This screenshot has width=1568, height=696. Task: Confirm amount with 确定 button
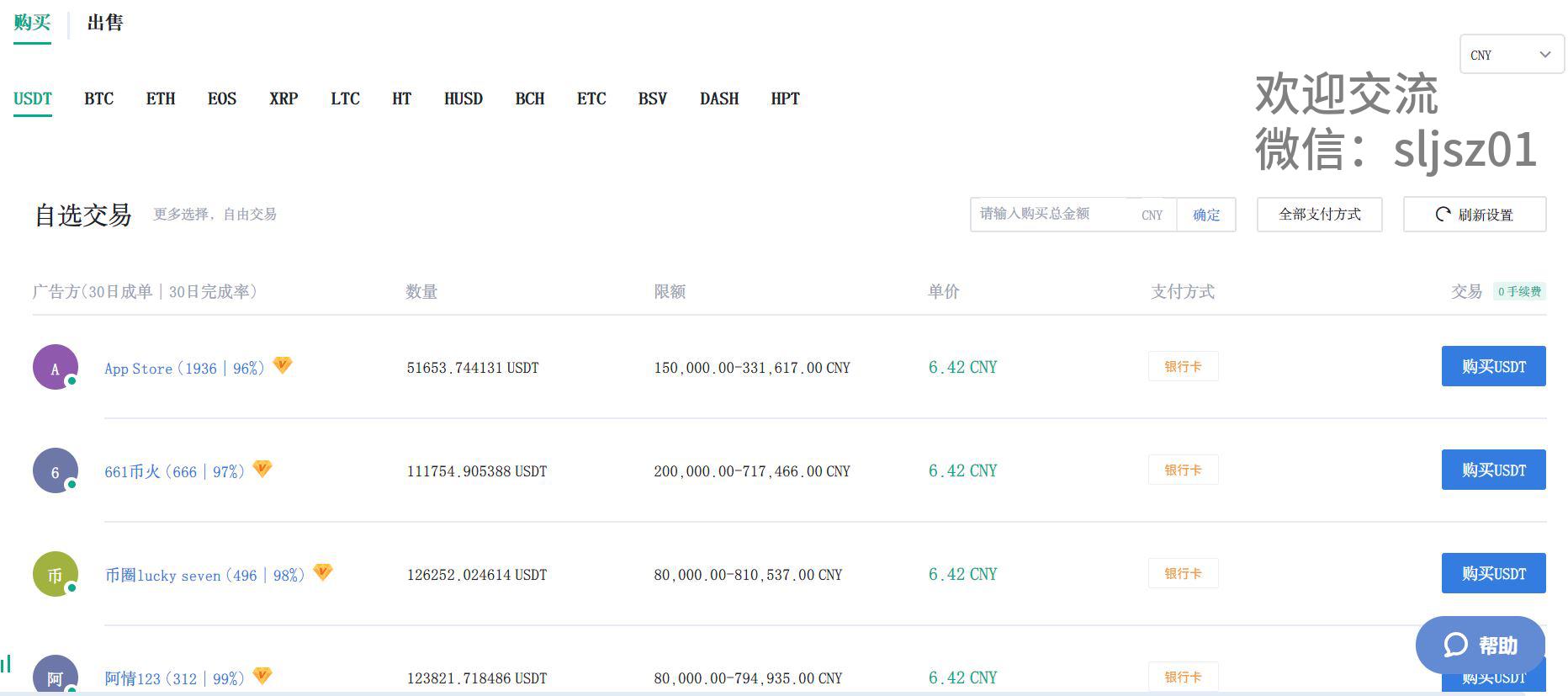click(x=1206, y=215)
